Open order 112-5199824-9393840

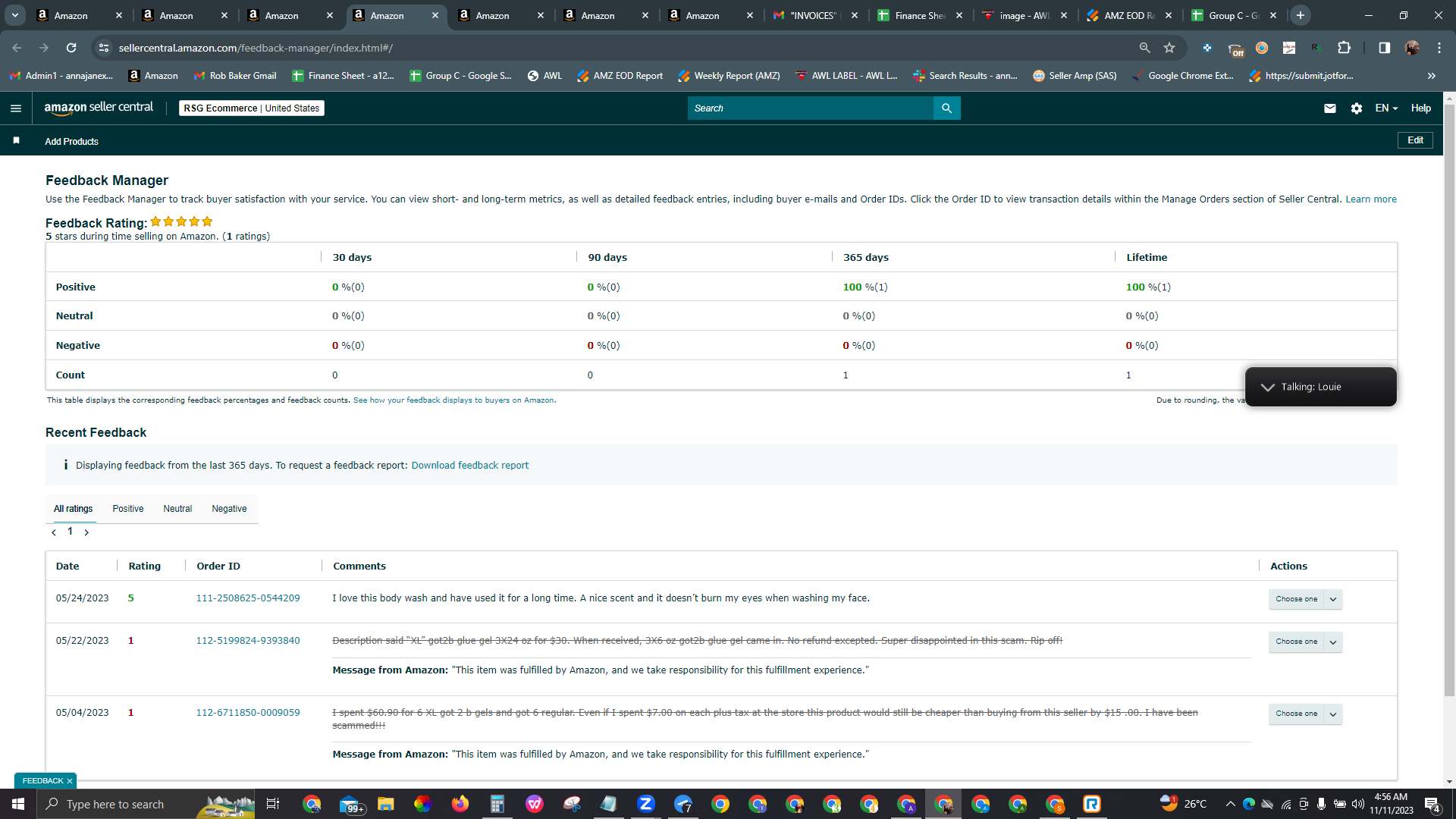click(248, 641)
